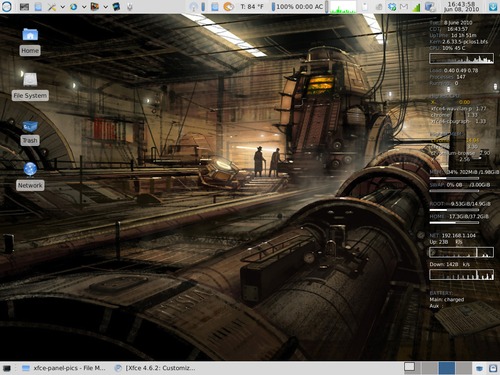Open the green network signal strength indicator
The width and height of the screenshot is (500, 375).
pos(416,7)
